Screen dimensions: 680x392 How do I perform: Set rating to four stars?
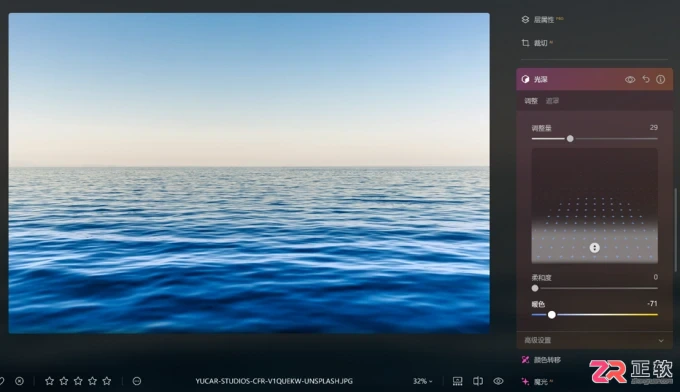pyautogui.click(x=92, y=381)
